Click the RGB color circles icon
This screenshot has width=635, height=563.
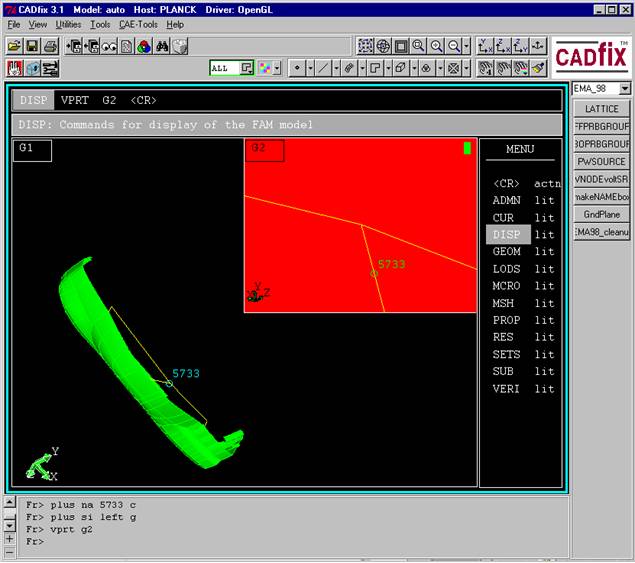[x=143, y=46]
